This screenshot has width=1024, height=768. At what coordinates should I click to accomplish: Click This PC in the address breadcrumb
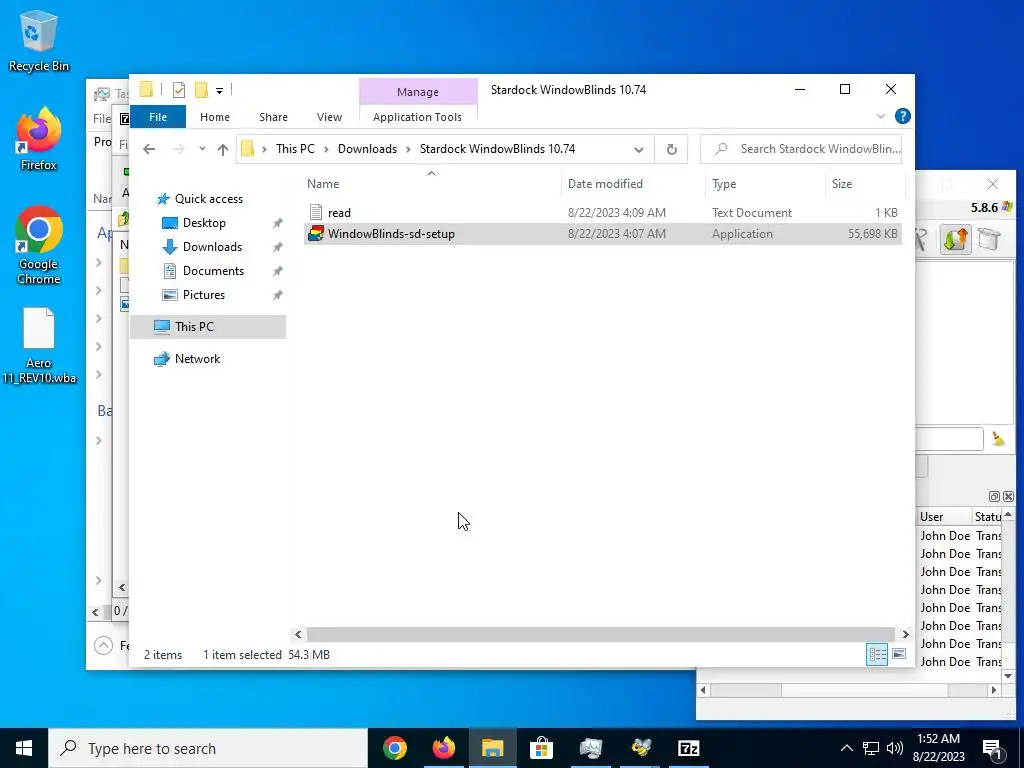point(295,149)
